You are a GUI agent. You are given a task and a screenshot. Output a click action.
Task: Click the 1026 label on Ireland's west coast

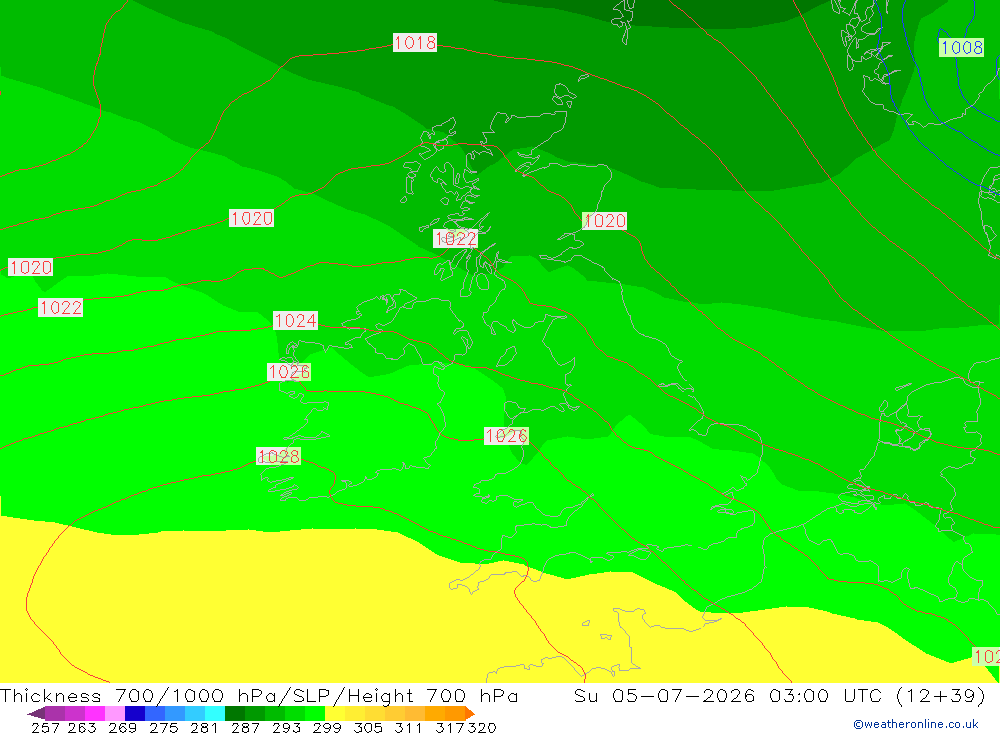(289, 372)
